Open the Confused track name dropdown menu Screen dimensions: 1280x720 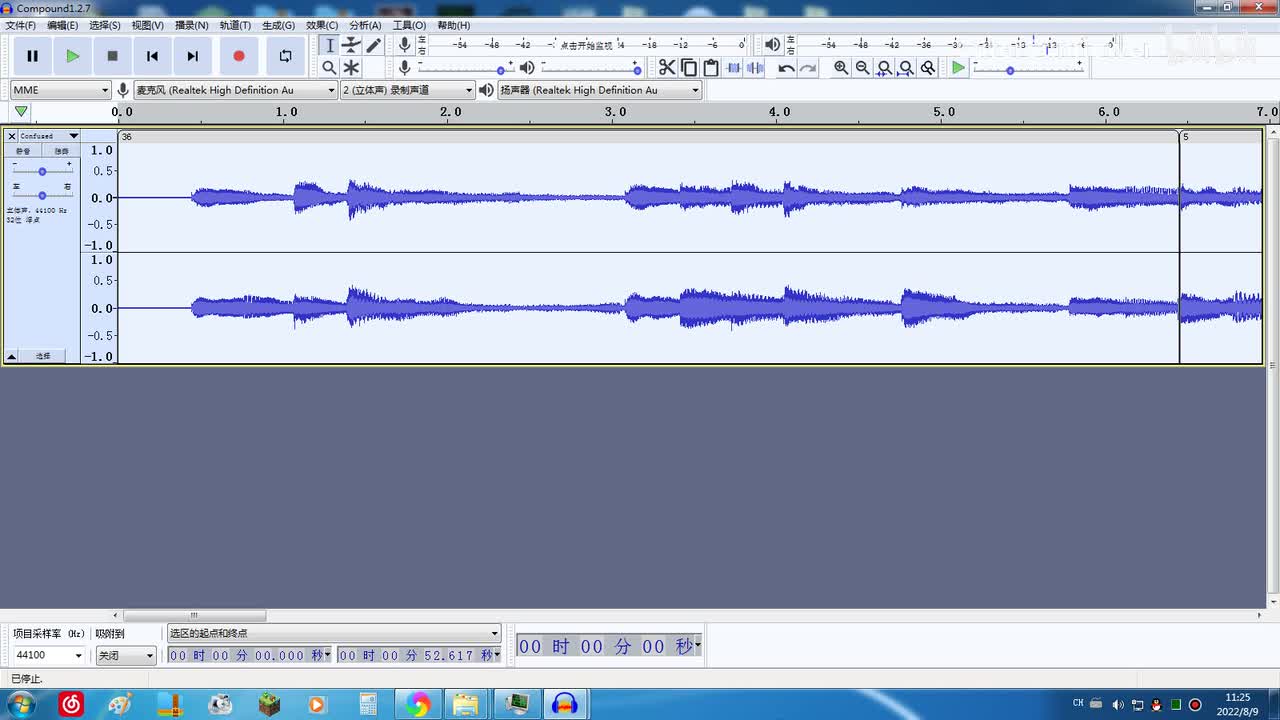pyautogui.click(x=49, y=136)
